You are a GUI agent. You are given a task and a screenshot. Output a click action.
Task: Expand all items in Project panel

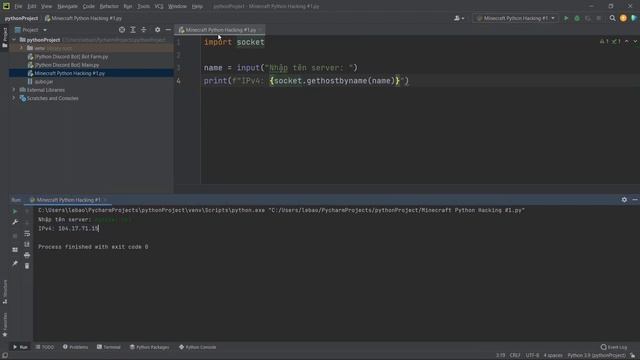tap(133, 30)
